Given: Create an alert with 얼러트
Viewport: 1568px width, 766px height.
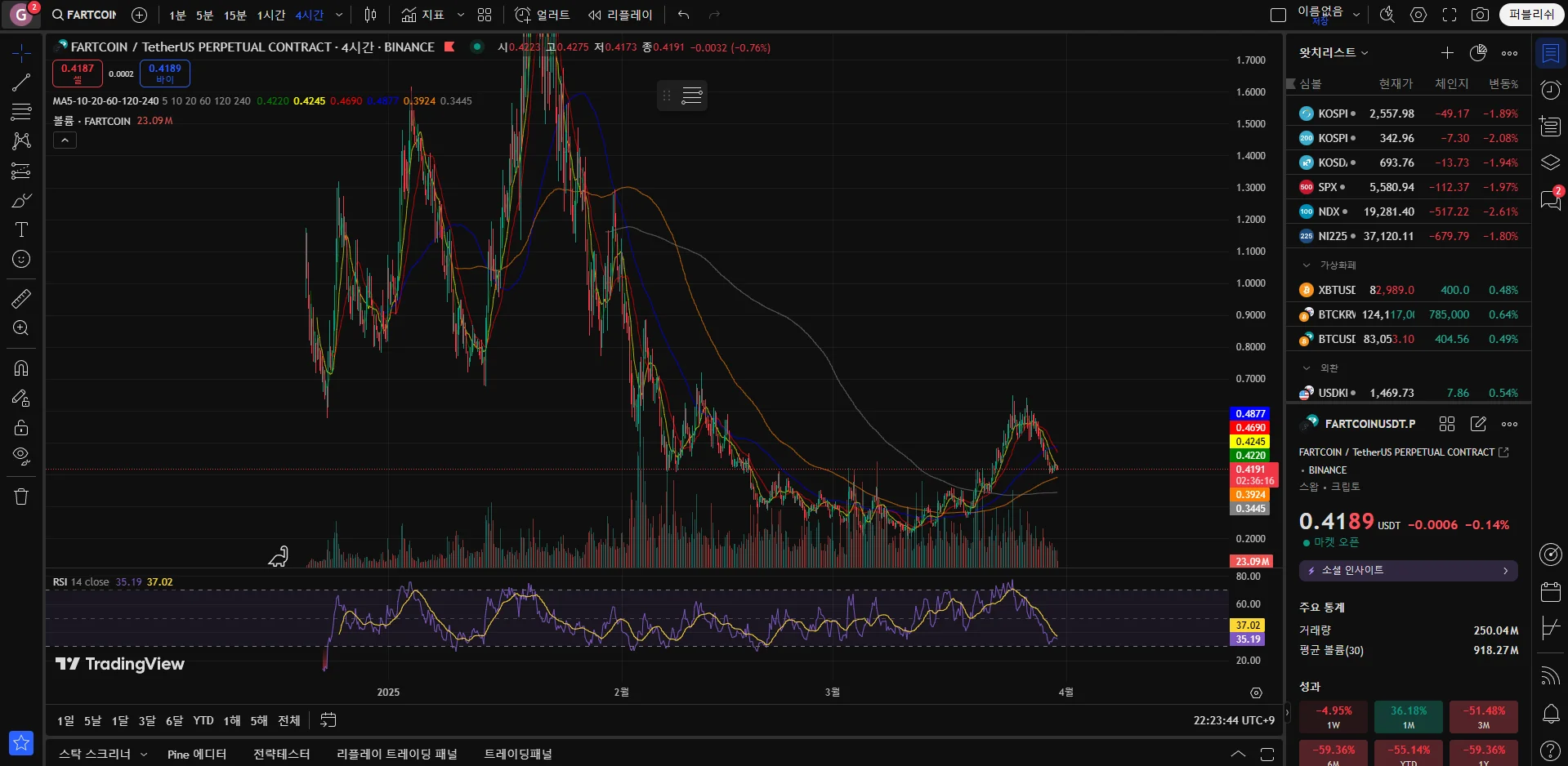Looking at the screenshot, I should (542, 15).
